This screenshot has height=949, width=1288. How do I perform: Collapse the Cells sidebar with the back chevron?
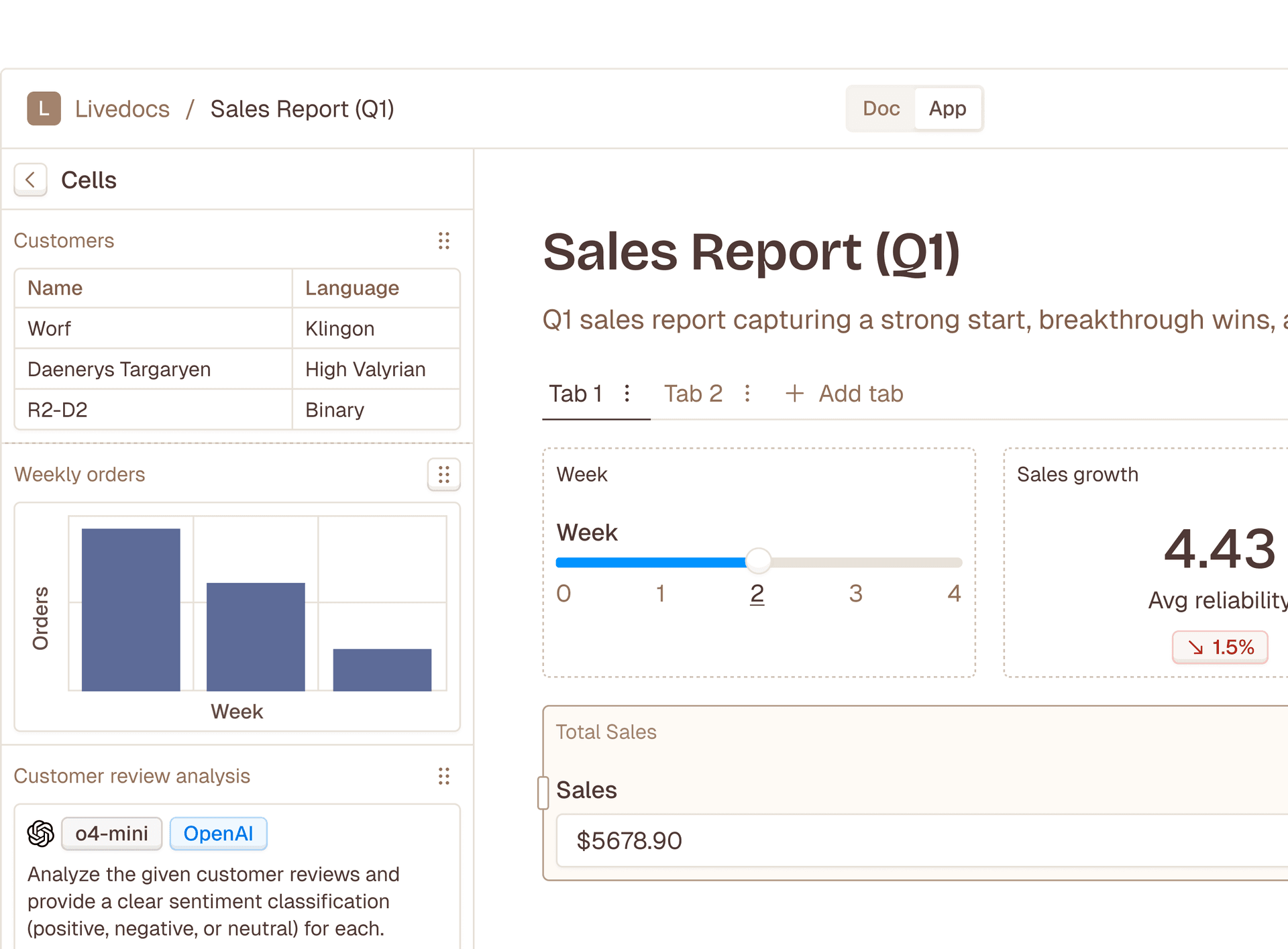(x=30, y=180)
